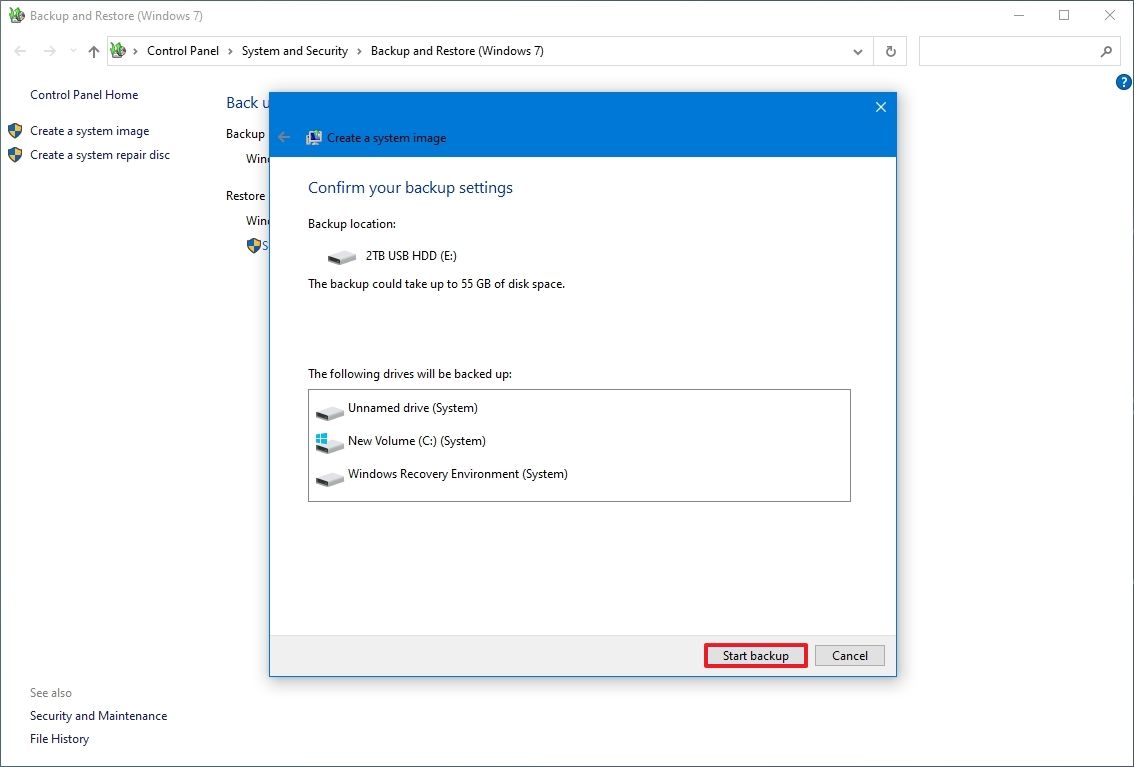This screenshot has width=1134, height=767.
Task: Click the refresh button beside address bar
Action: pos(890,51)
